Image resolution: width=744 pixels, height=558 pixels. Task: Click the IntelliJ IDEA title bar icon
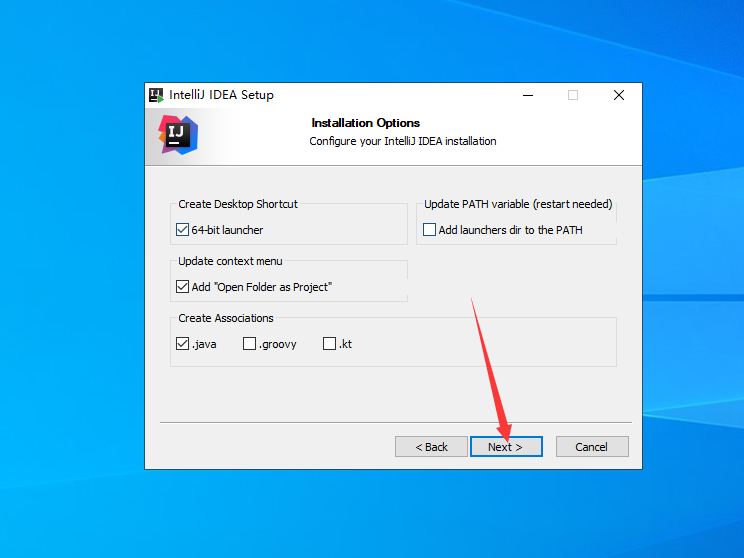(x=156, y=95)
